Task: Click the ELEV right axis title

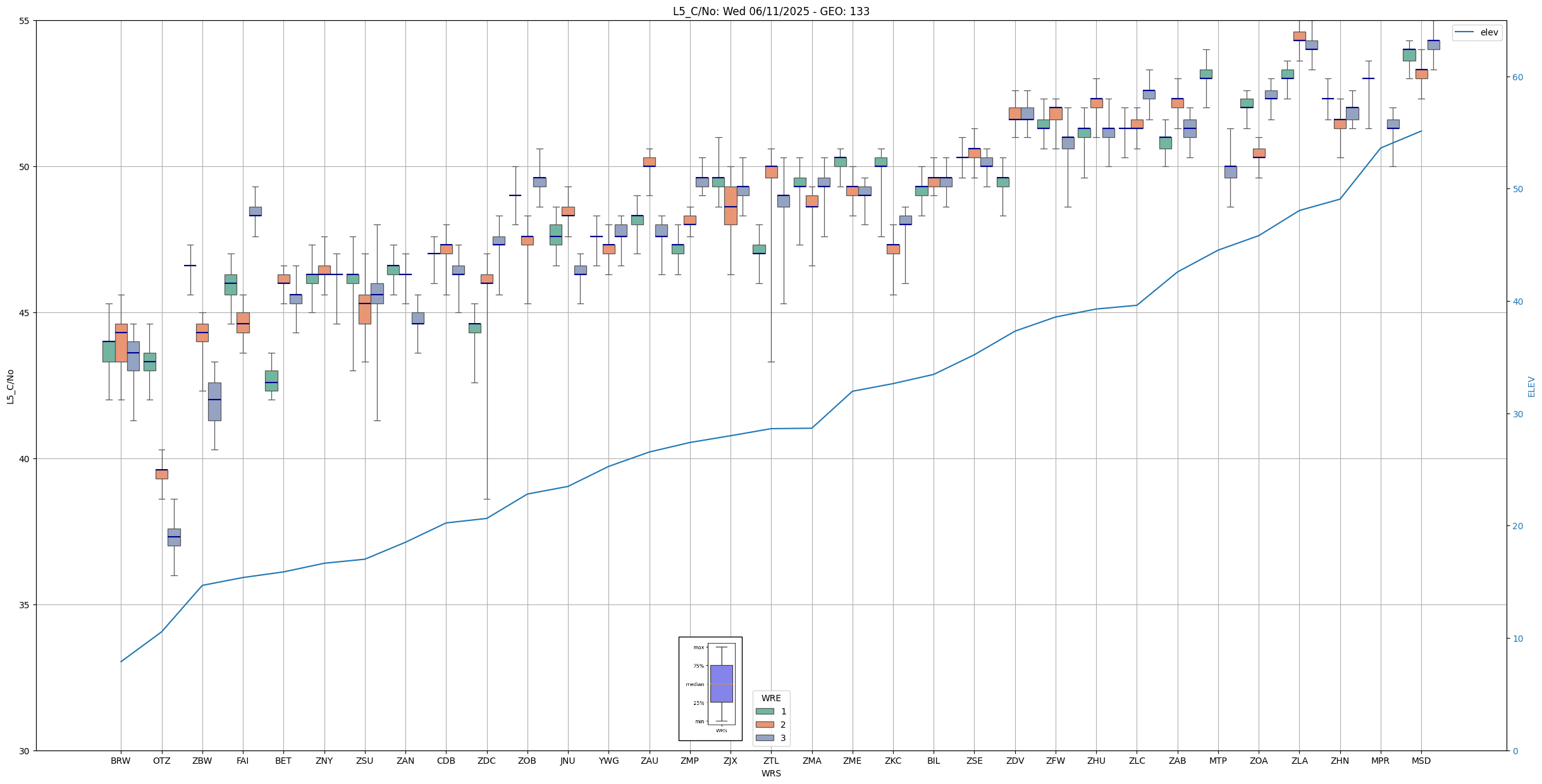Action: pos(1531,386)
